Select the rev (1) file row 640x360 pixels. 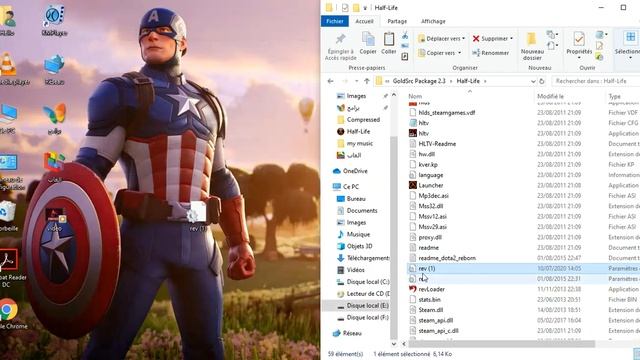tap(523, 268)
